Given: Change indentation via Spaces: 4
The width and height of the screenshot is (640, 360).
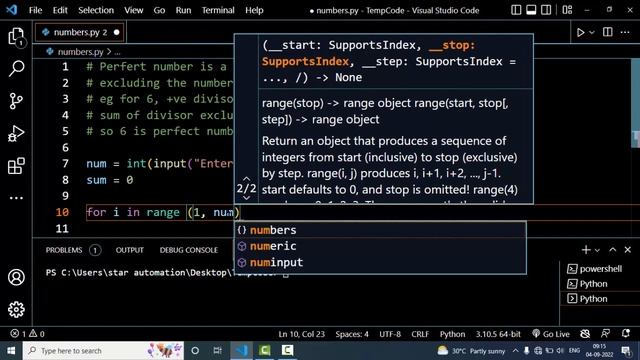Looking at the screenshot, I should pyautogui.click(x=352, y=334).
